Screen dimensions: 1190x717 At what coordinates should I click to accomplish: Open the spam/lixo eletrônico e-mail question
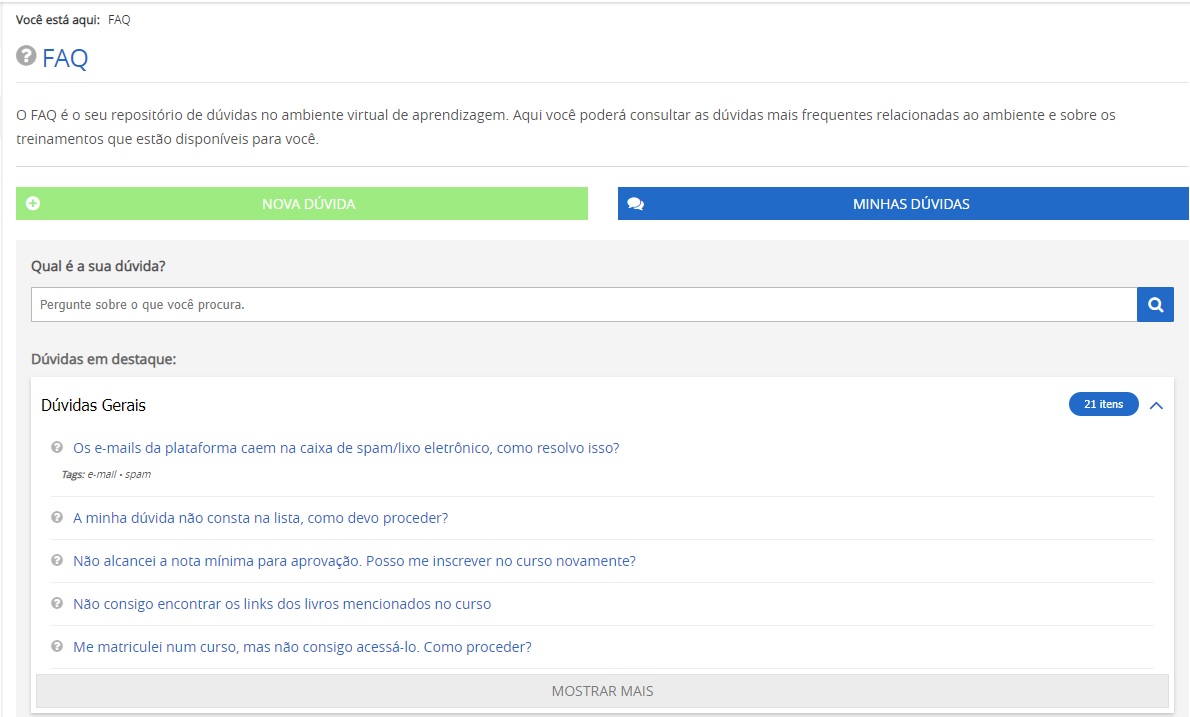point(346,448)
